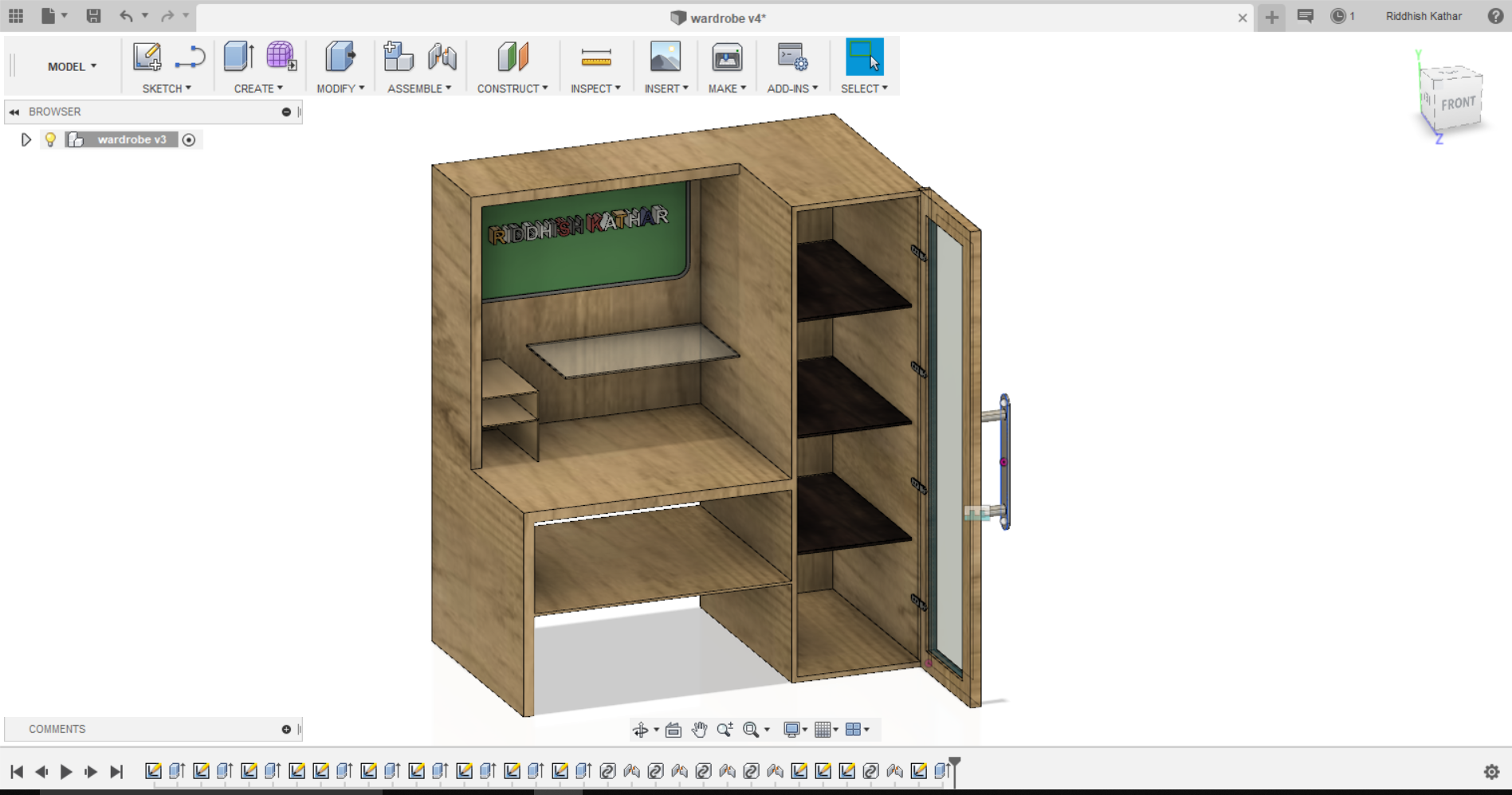
Task: Redo the last undone action
Action: pyautogui.click(x=167, y=16)
